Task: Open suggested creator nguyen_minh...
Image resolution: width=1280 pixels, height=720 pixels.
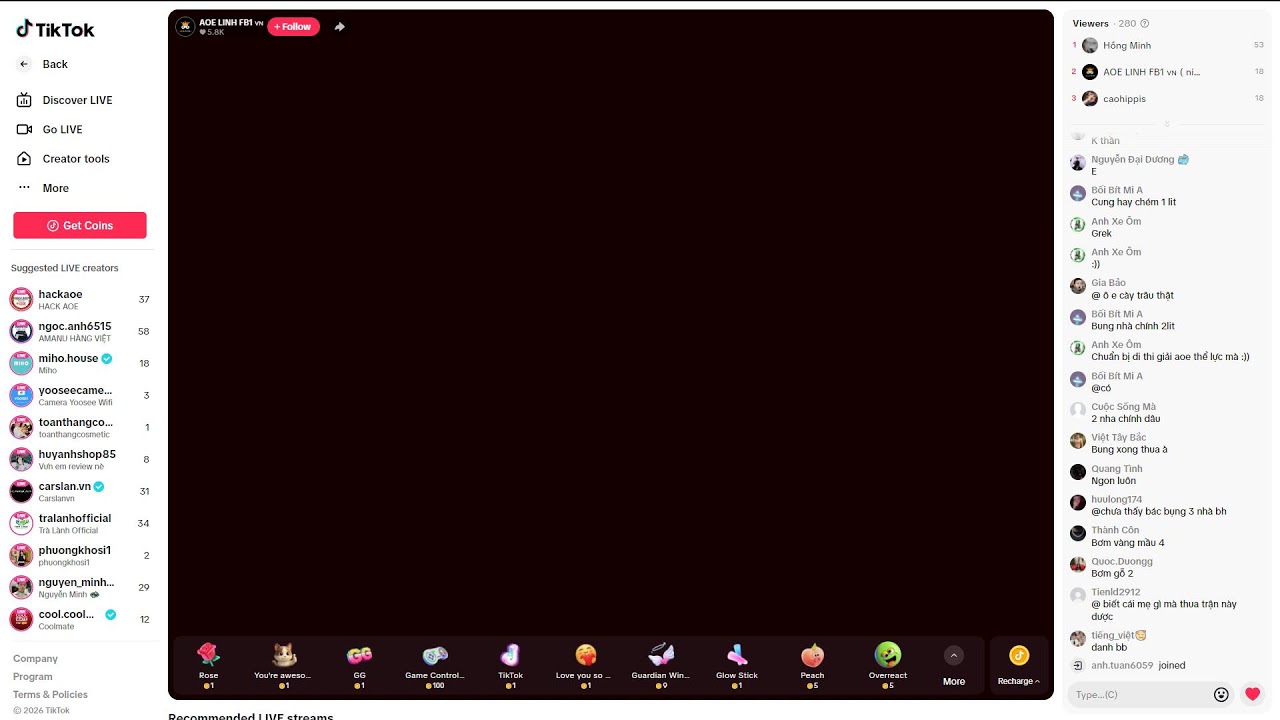Action: (80, 587)
